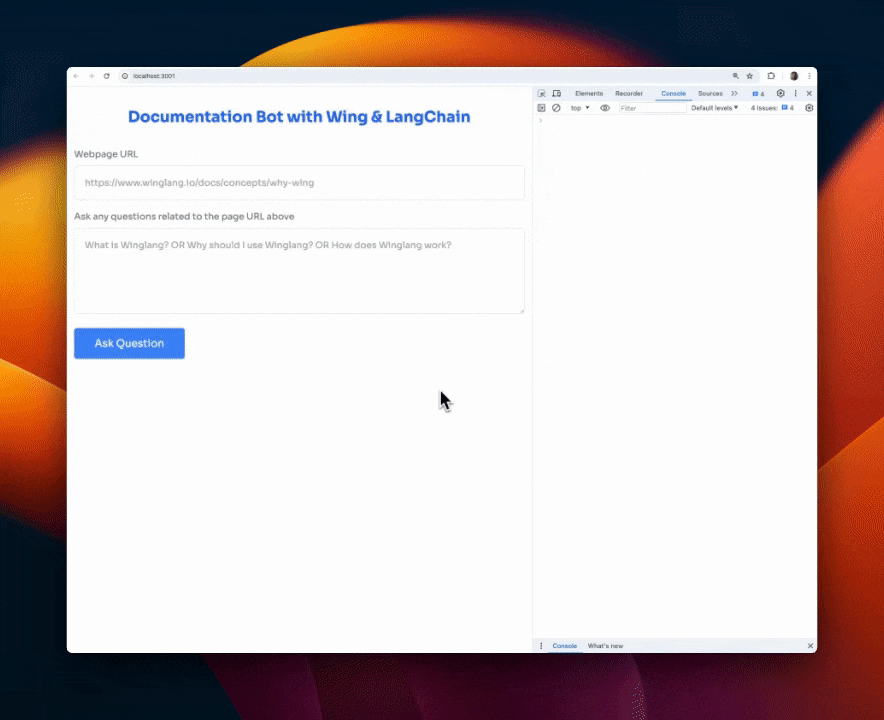The width and height of the screenshot is (884, 720).
Task: Show the console sidebar
Action: (541, 108)
